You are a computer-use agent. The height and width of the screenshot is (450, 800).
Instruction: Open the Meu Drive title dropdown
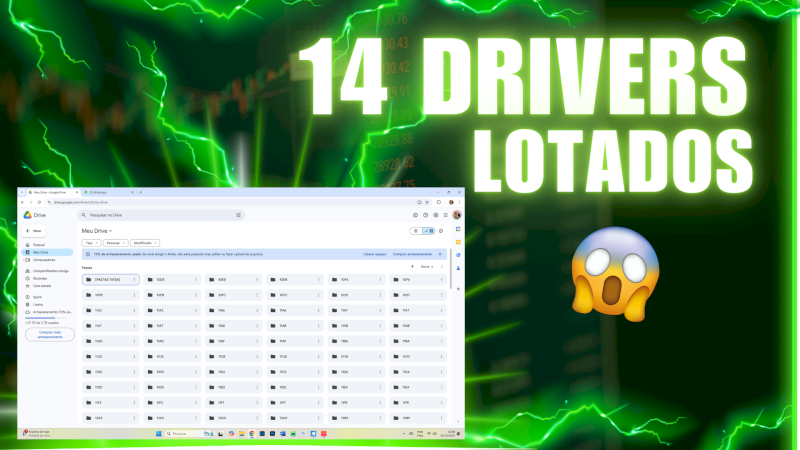97,231
